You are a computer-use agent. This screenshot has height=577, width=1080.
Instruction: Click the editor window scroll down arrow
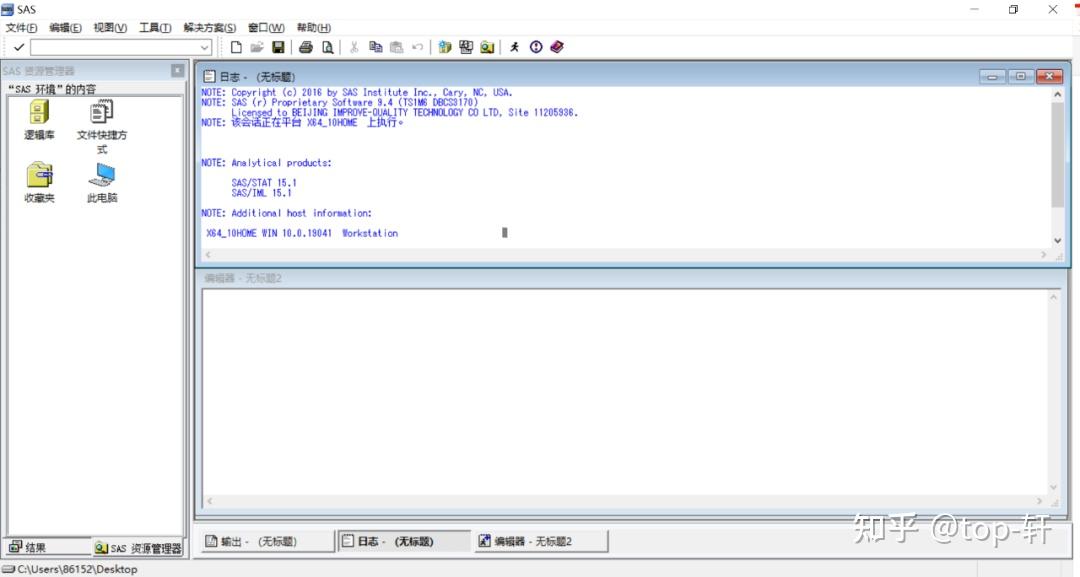pyautogui.click(x=1053, y=487)
